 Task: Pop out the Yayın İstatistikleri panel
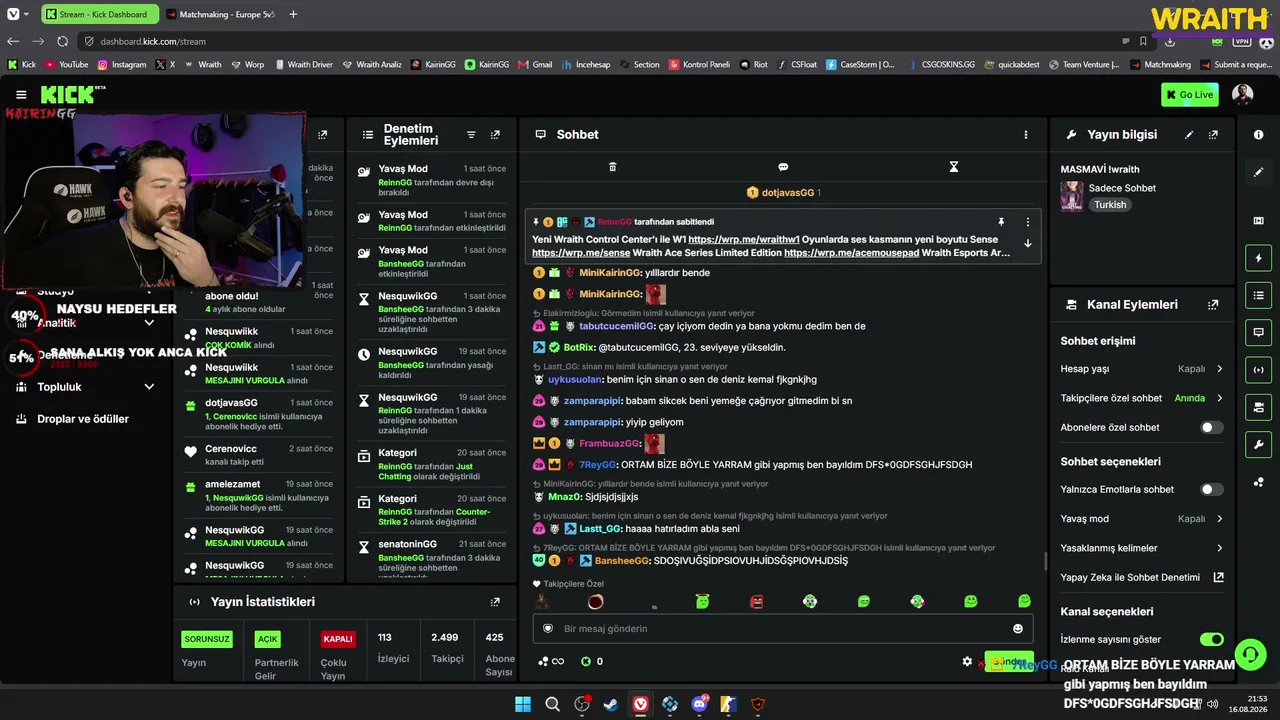tap(495, 602)
